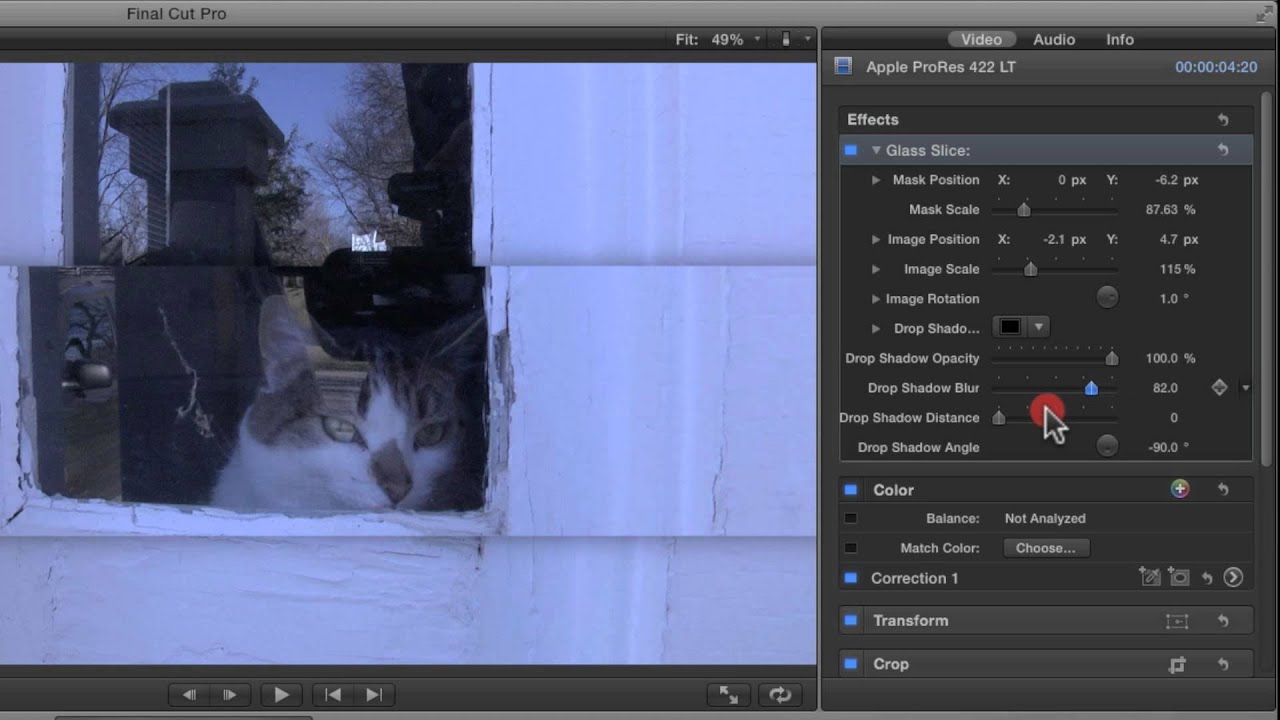This screenshot has width=1280, height=720.
Task: Jump to the next edit point
Action: coord(374,695)
